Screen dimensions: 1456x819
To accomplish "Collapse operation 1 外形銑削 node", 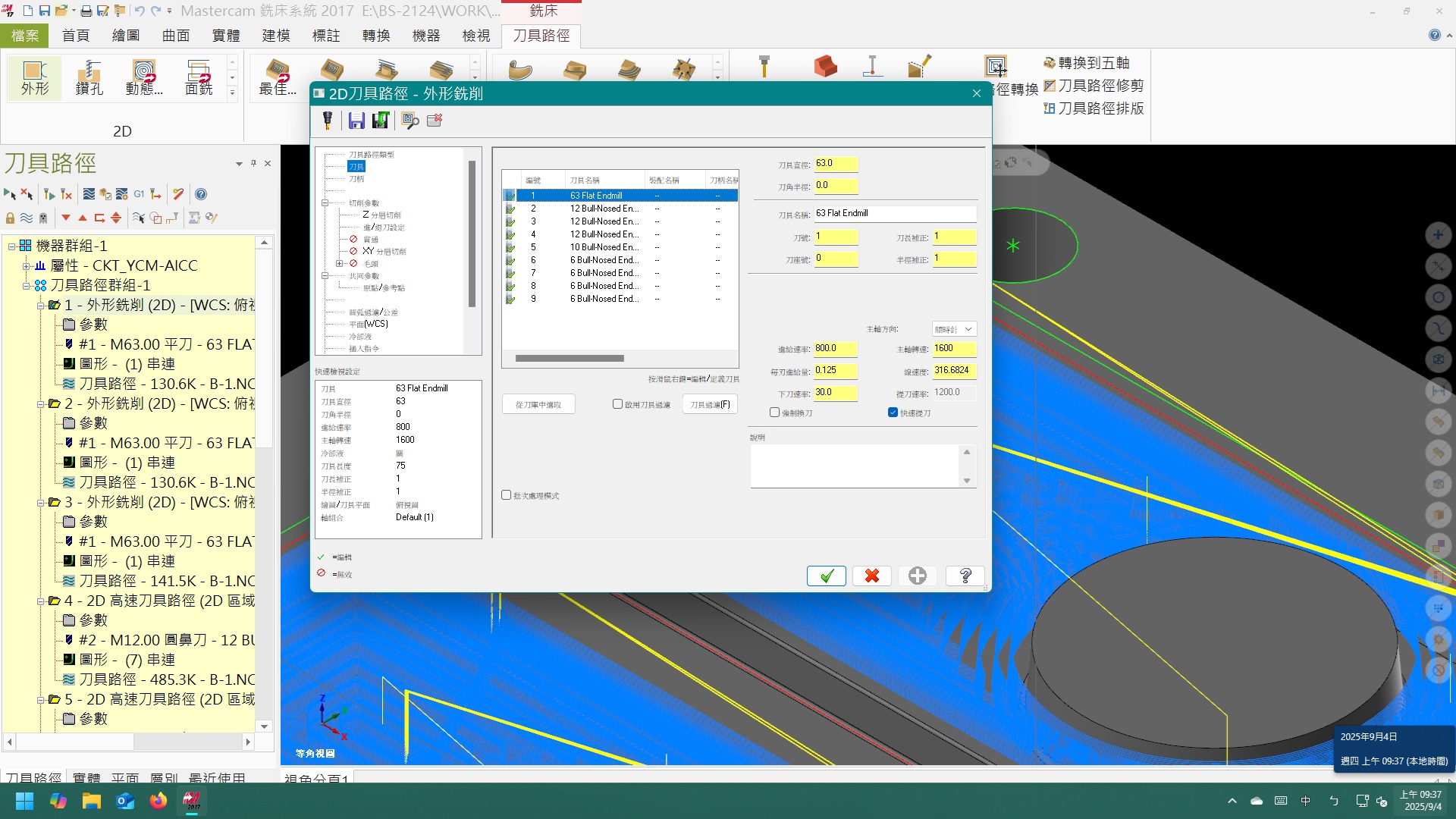I will coord(40,305).
